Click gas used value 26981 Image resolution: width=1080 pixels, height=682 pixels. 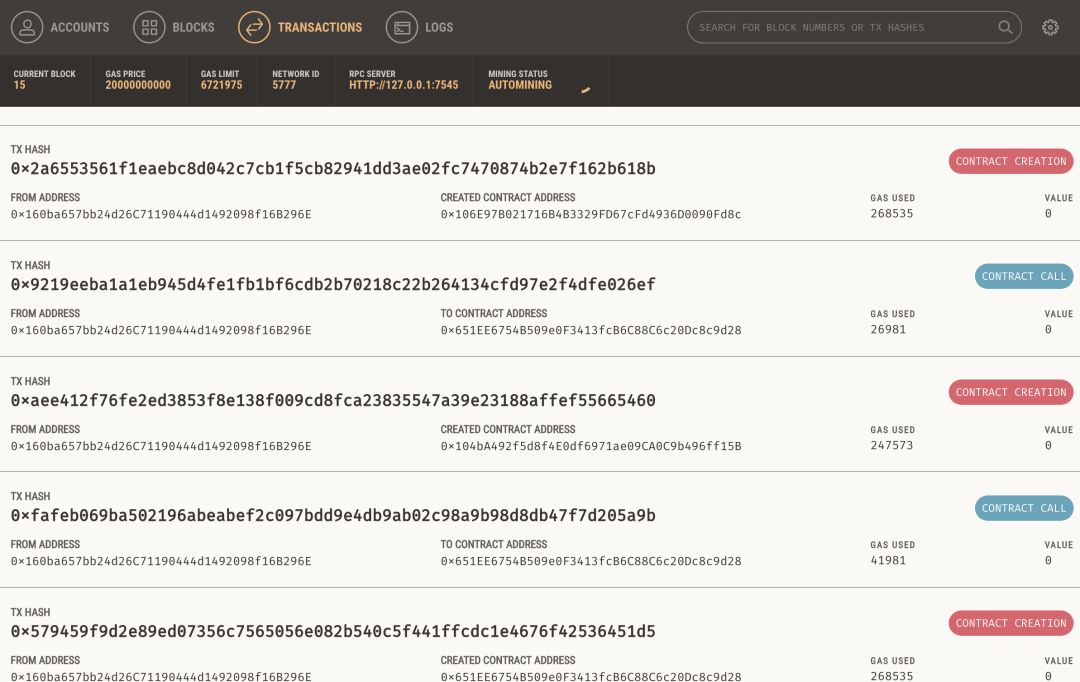888,329
